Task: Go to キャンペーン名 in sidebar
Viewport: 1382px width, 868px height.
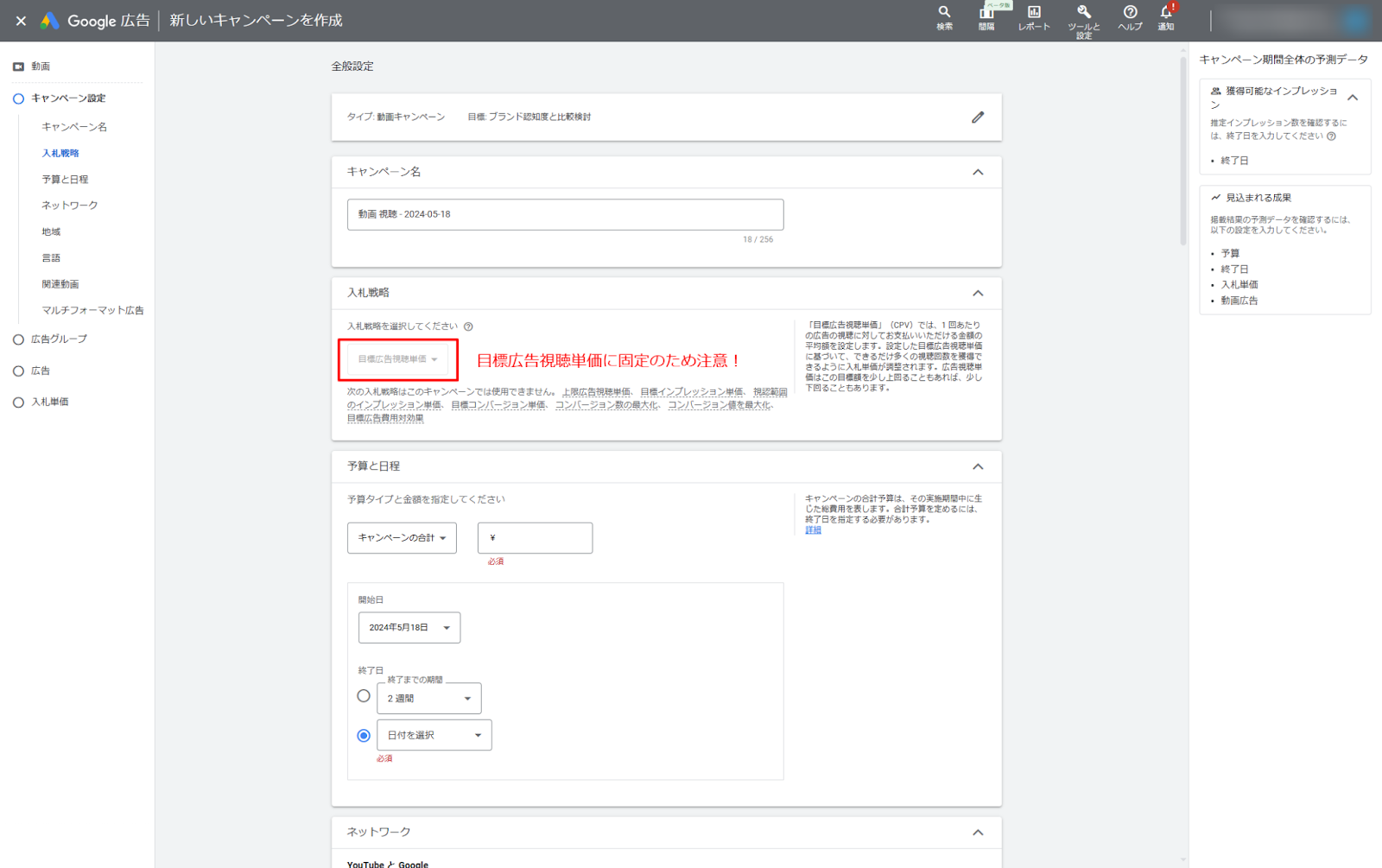Action: click(74, 127)
